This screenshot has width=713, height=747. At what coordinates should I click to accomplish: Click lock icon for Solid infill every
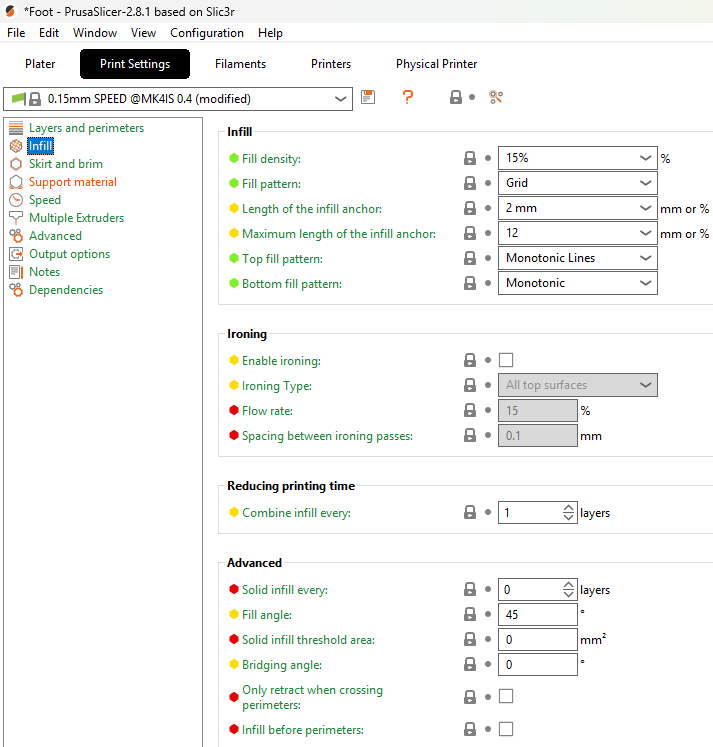click(x=470, y=589)
